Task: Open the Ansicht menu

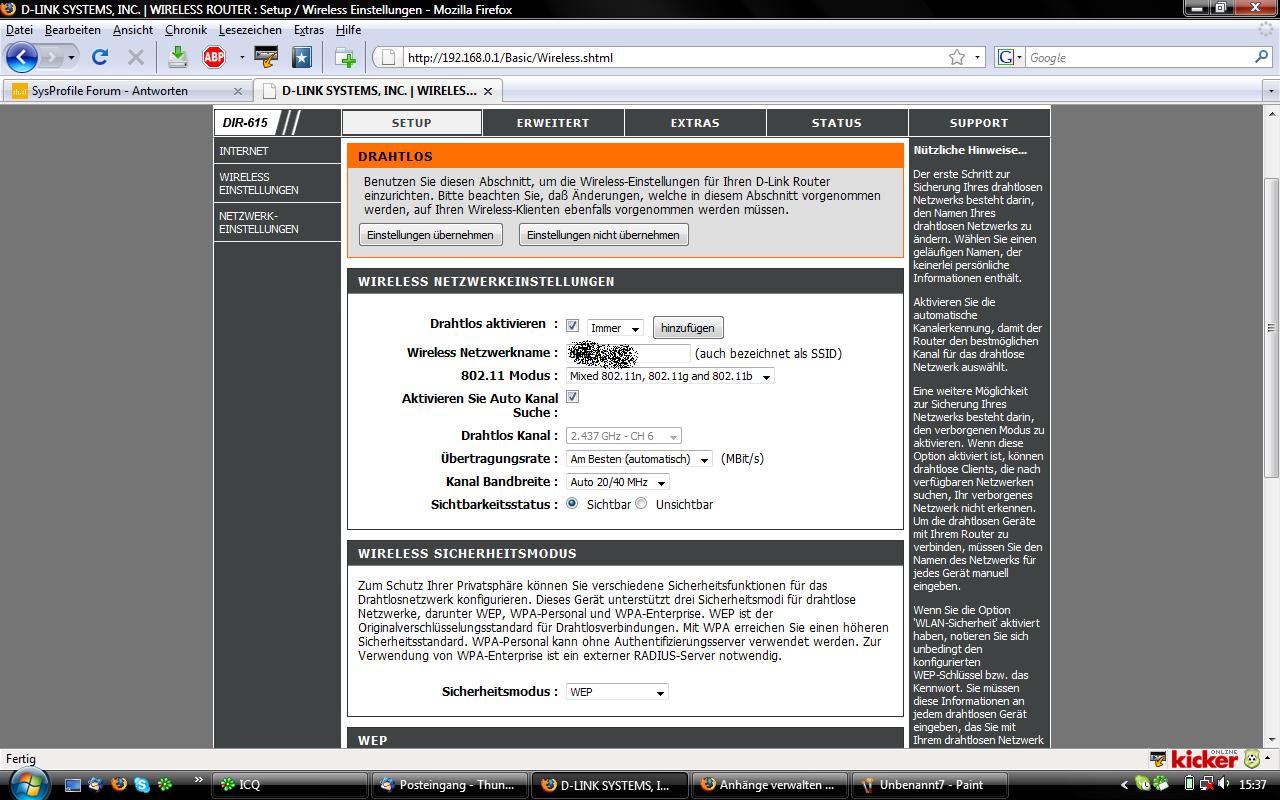Action: tap(133, 30)
